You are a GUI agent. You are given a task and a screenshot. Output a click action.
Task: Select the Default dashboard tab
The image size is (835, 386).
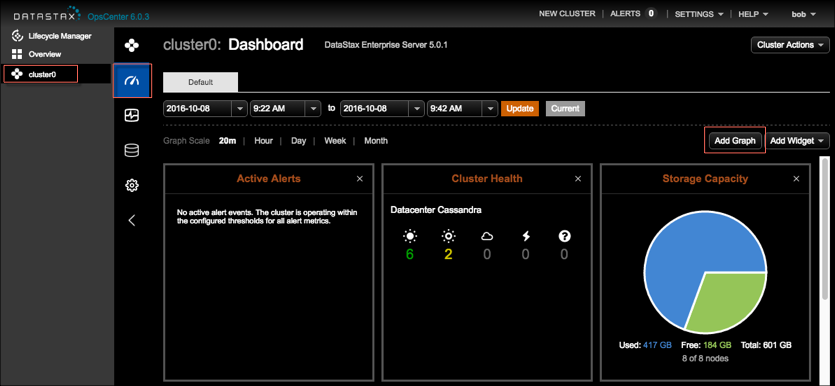click(x=200, y=83)
